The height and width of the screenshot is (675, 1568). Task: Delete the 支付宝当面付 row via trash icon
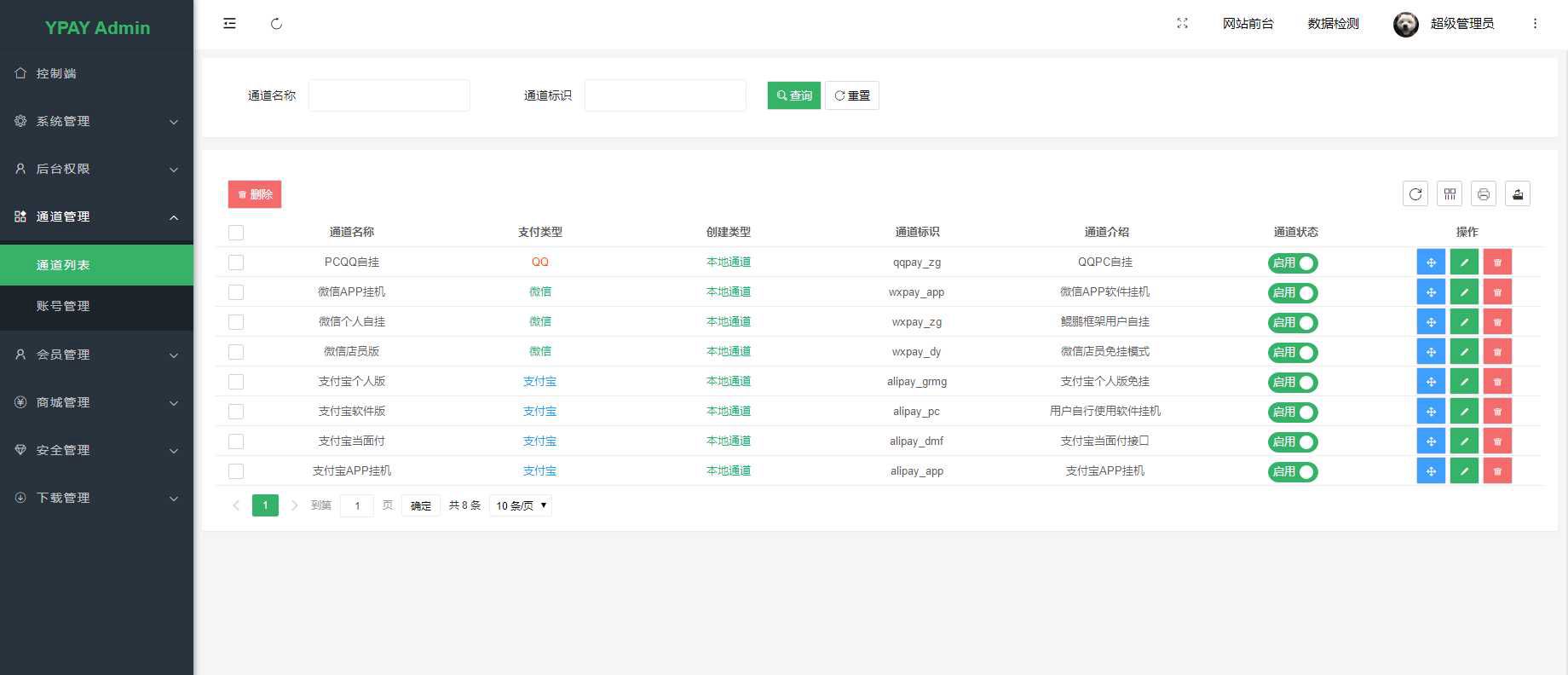1497,441
